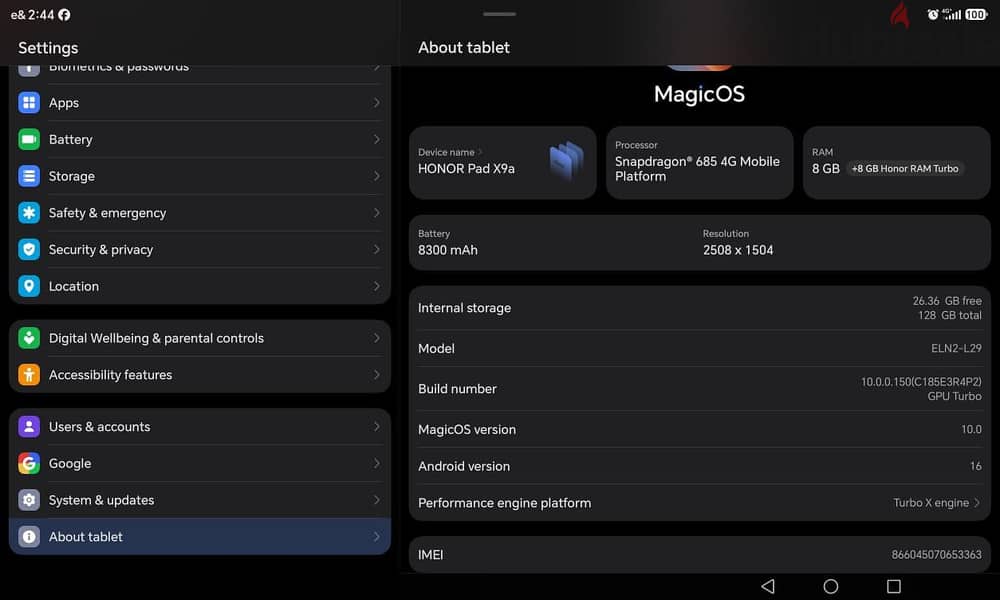
Task: Tap the blue Storage icon
Action: [29, 176]
